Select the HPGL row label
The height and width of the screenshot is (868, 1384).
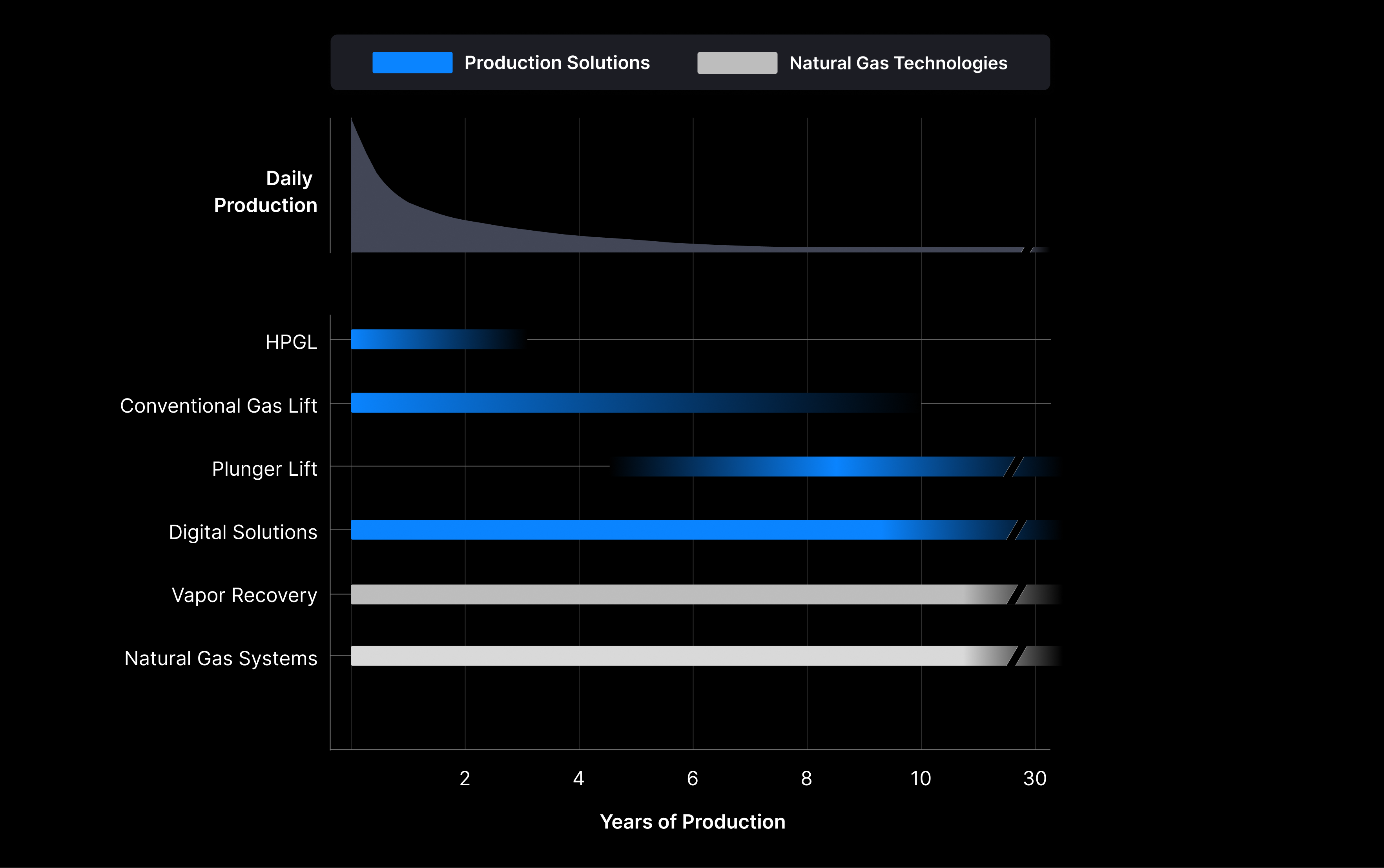pos(291,342)
